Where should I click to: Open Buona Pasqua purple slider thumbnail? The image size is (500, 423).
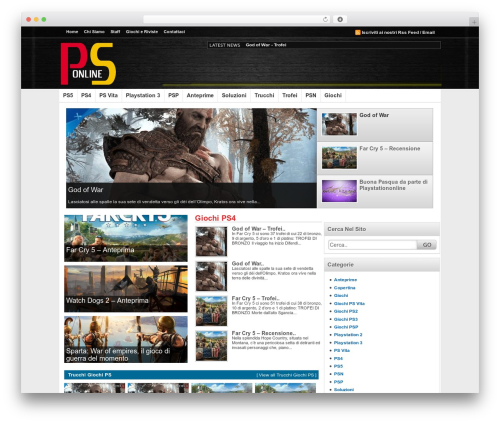click(x=339, y=191)
